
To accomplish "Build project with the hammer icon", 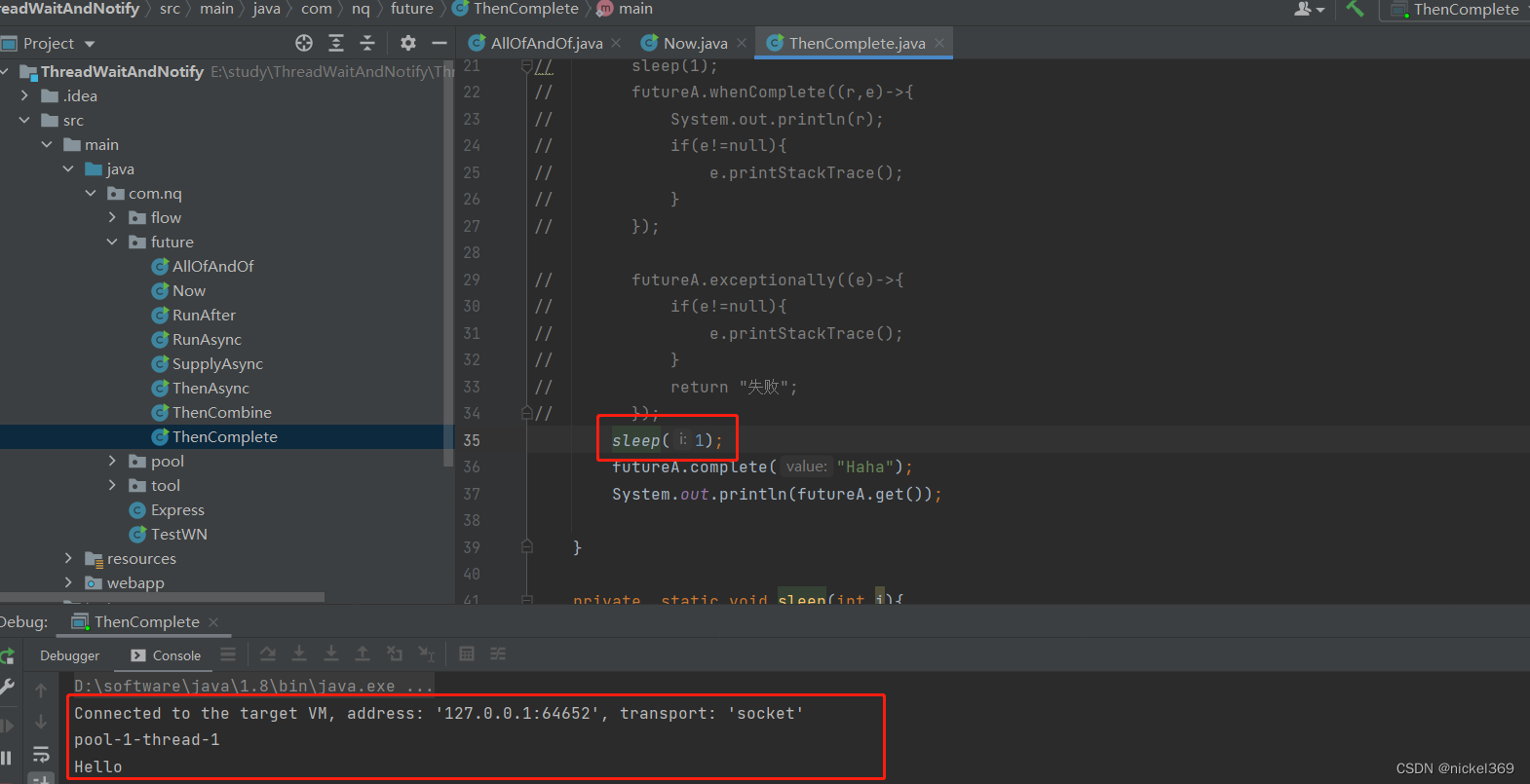I will click(1355, 9).
